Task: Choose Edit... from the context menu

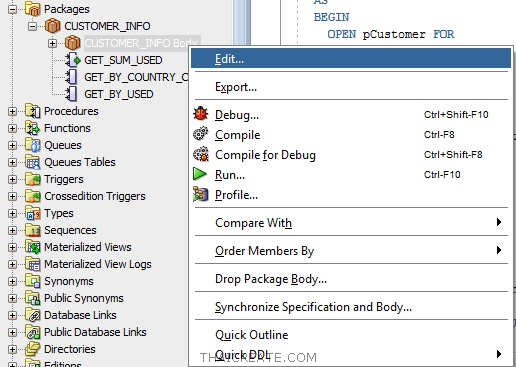Action: (351, 58)
